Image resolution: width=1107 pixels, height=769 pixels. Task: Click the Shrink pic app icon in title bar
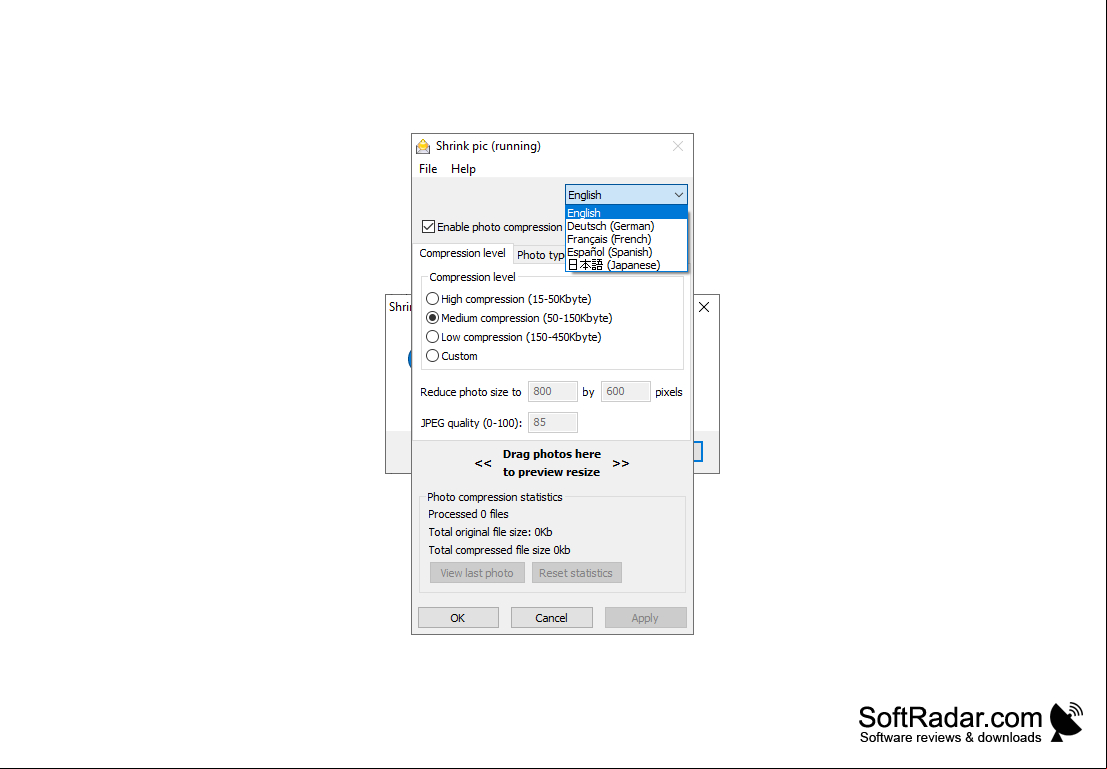(423, 146)
